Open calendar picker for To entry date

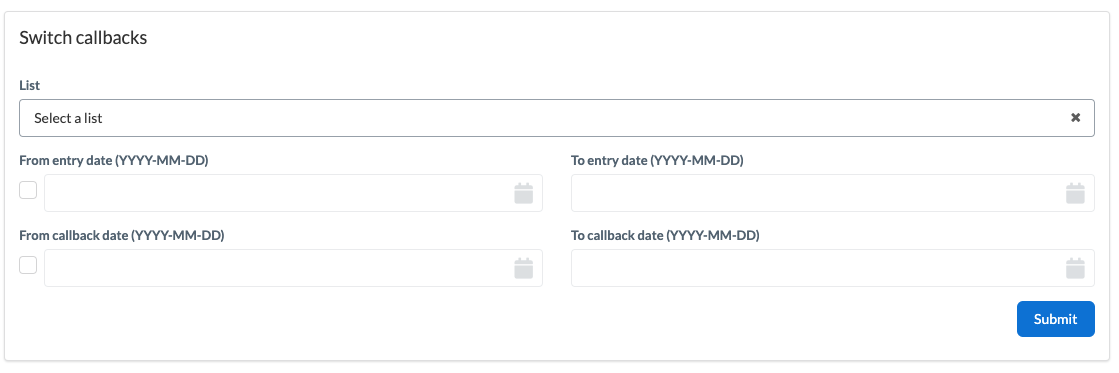1075,193
